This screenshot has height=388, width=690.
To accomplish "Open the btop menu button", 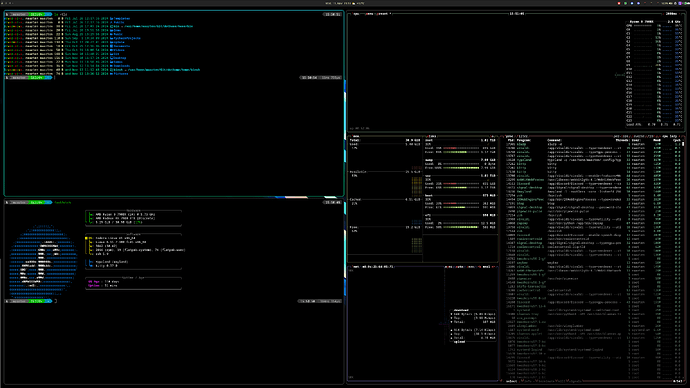I will [369, 14].
